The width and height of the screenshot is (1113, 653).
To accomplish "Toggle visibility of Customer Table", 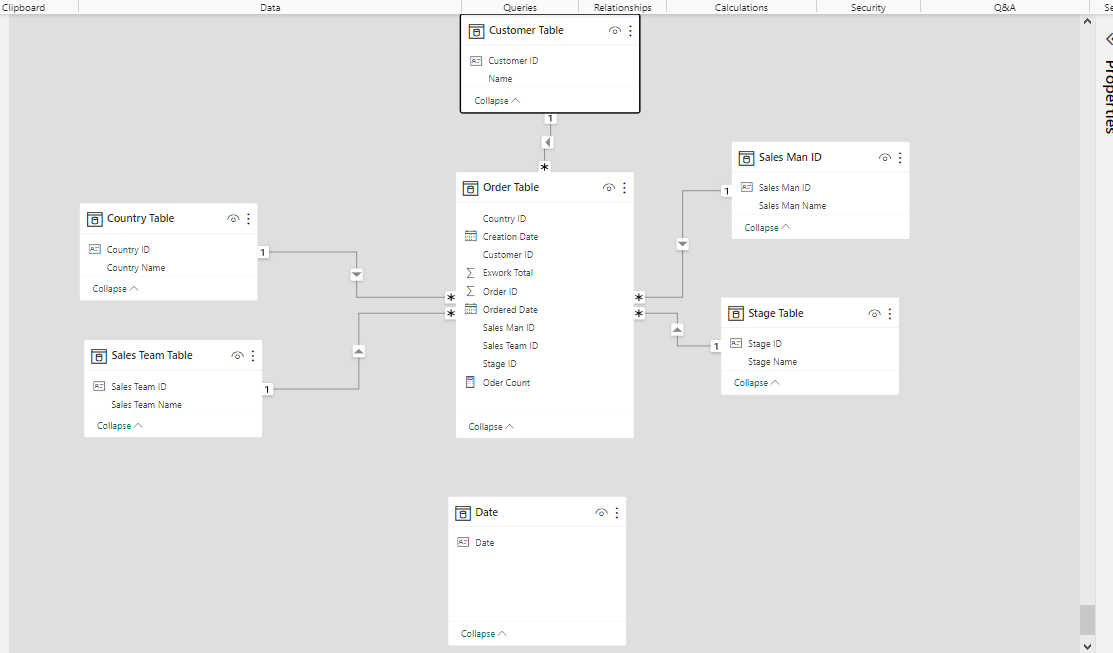I will pyautogui.click(x=615, y=31).
